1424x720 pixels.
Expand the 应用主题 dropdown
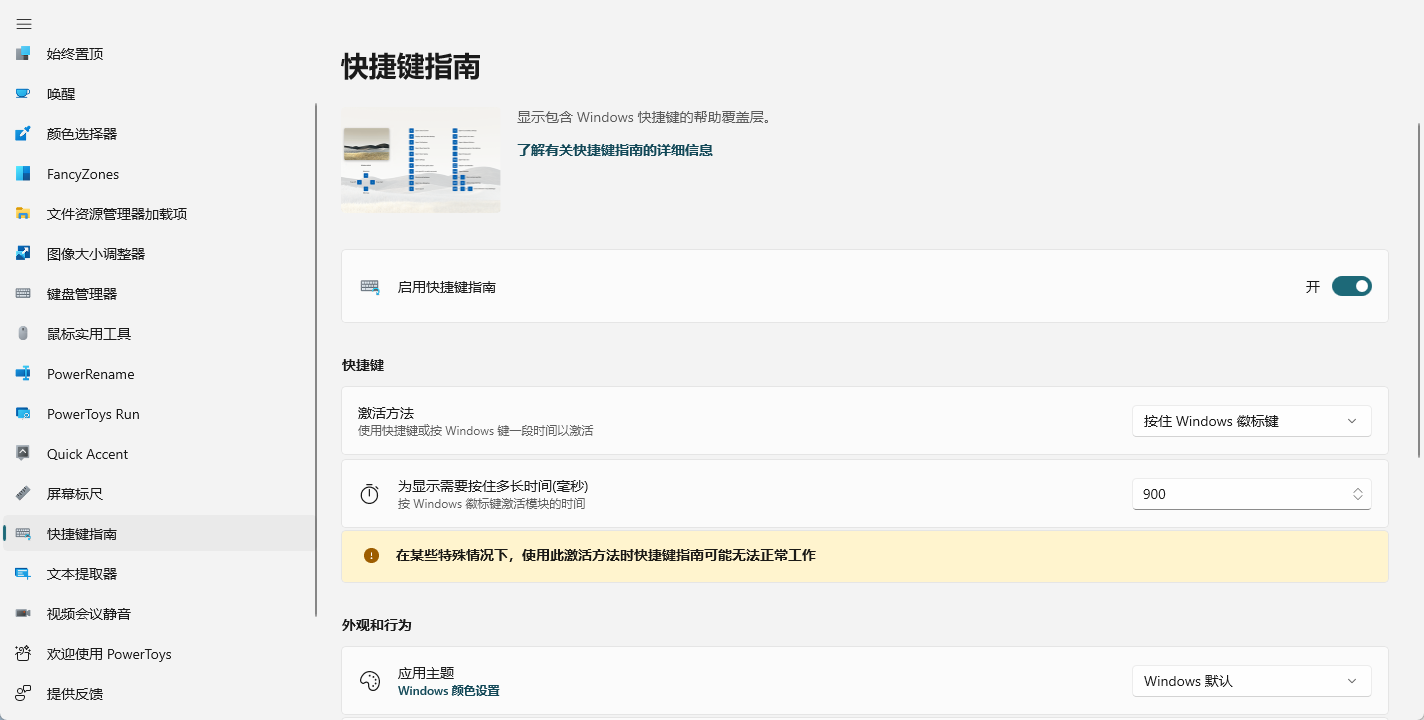pos(1252,681)
